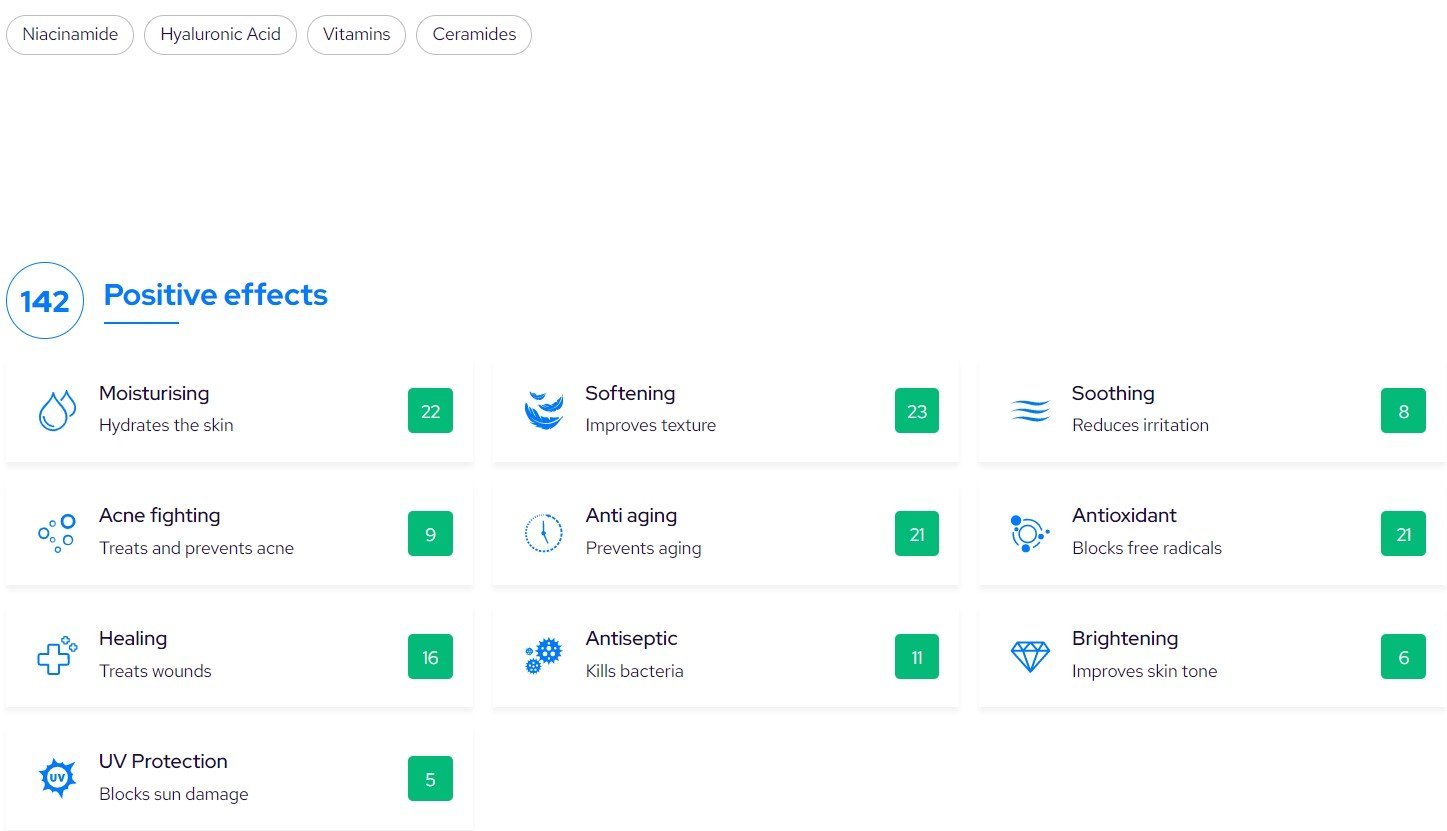Screen dimensions: 1447x831
Task: Click the green 23 Softening count badge
Action: pos(916,411)
